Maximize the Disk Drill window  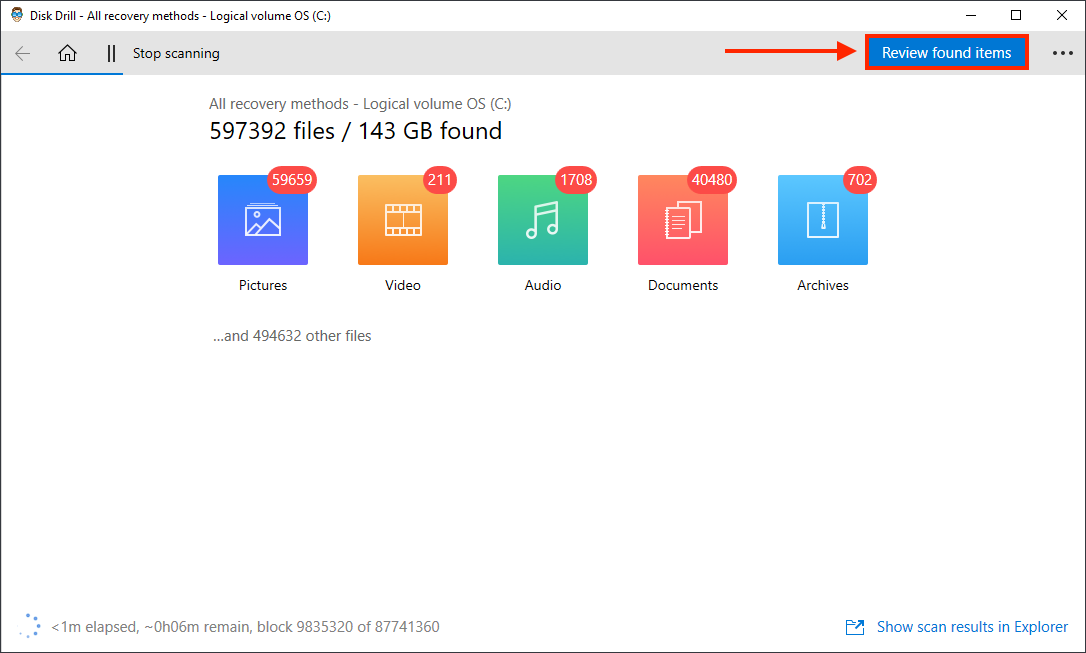(1016, 15)
